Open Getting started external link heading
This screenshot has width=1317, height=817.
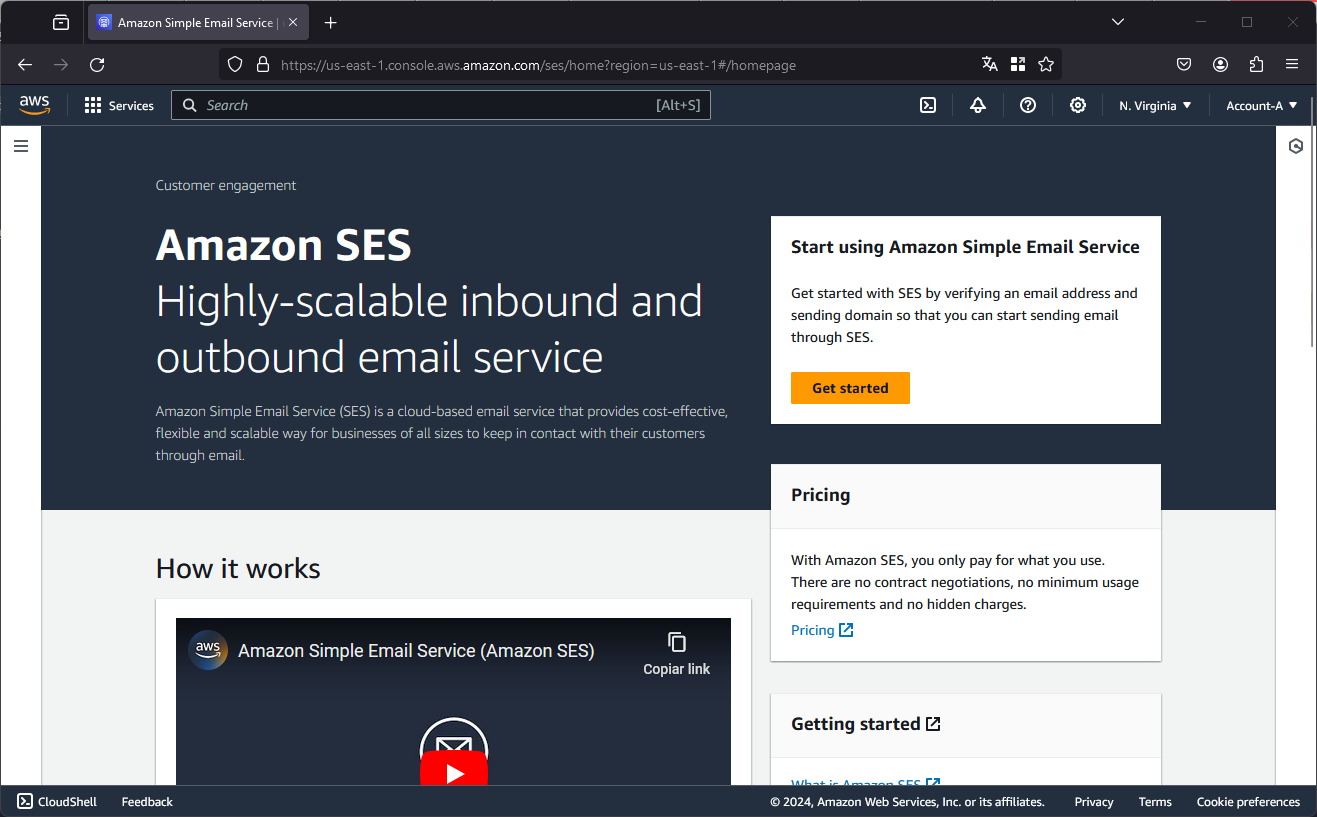[x=865, y=724]
